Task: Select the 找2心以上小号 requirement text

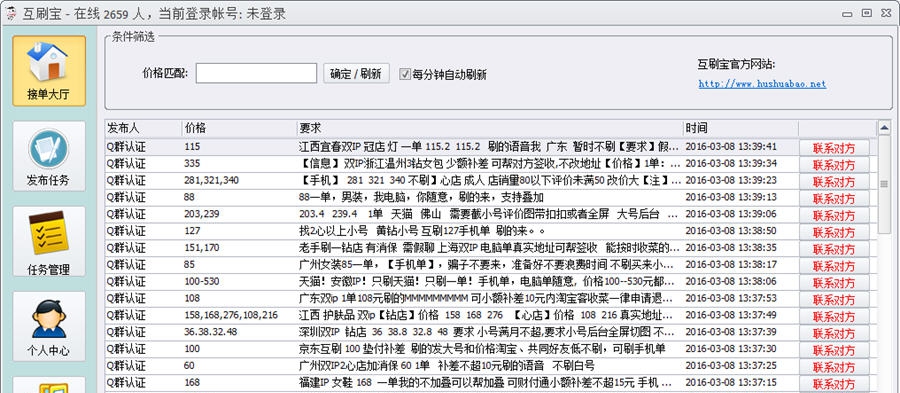Action: [421, 231]
